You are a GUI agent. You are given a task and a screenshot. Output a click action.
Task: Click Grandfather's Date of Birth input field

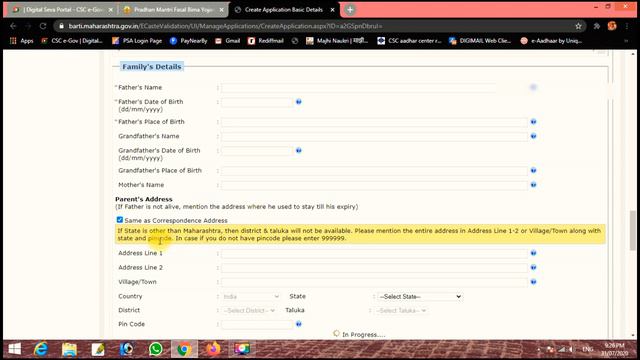click(257, 150)
